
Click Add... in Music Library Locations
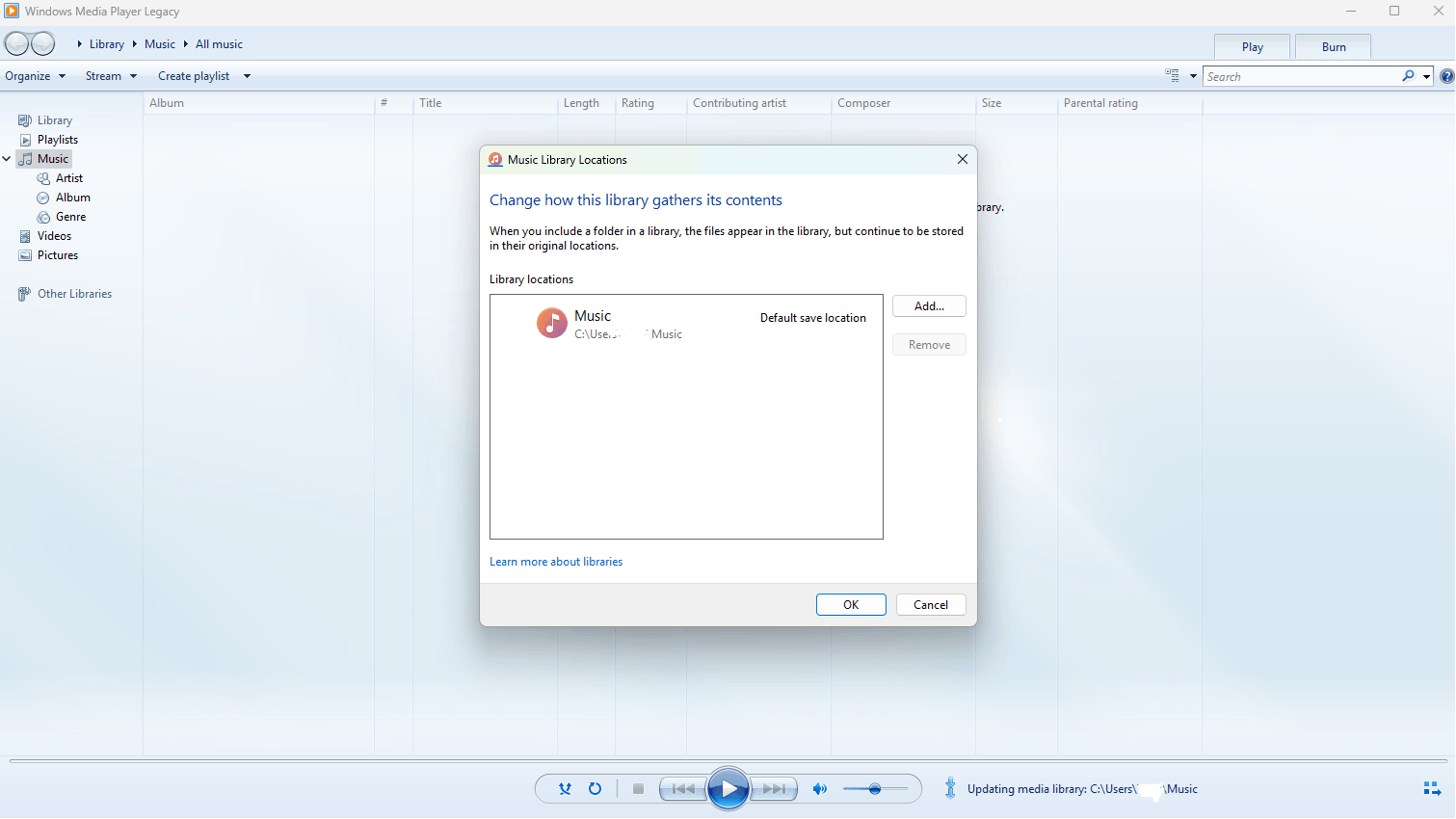click(x=929, y=306)
